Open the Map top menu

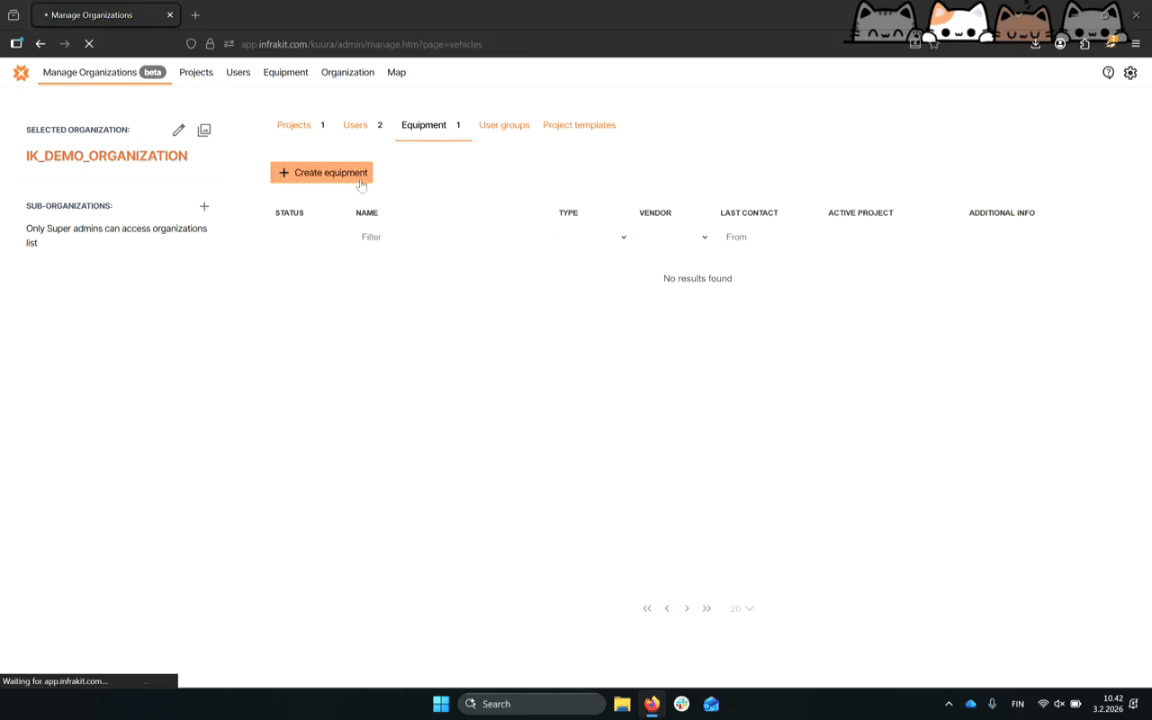coord(397,72)
